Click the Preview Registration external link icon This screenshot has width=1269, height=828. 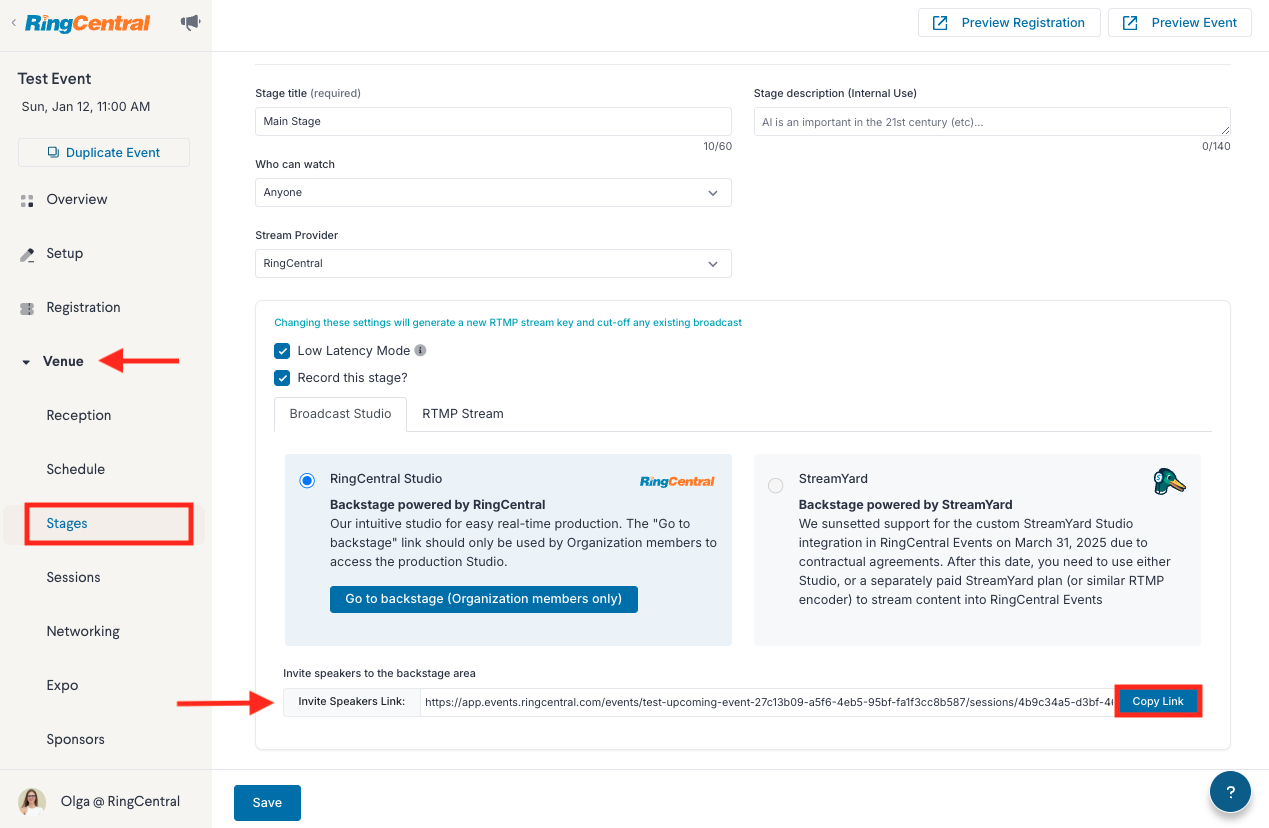(x=940, y=23)
